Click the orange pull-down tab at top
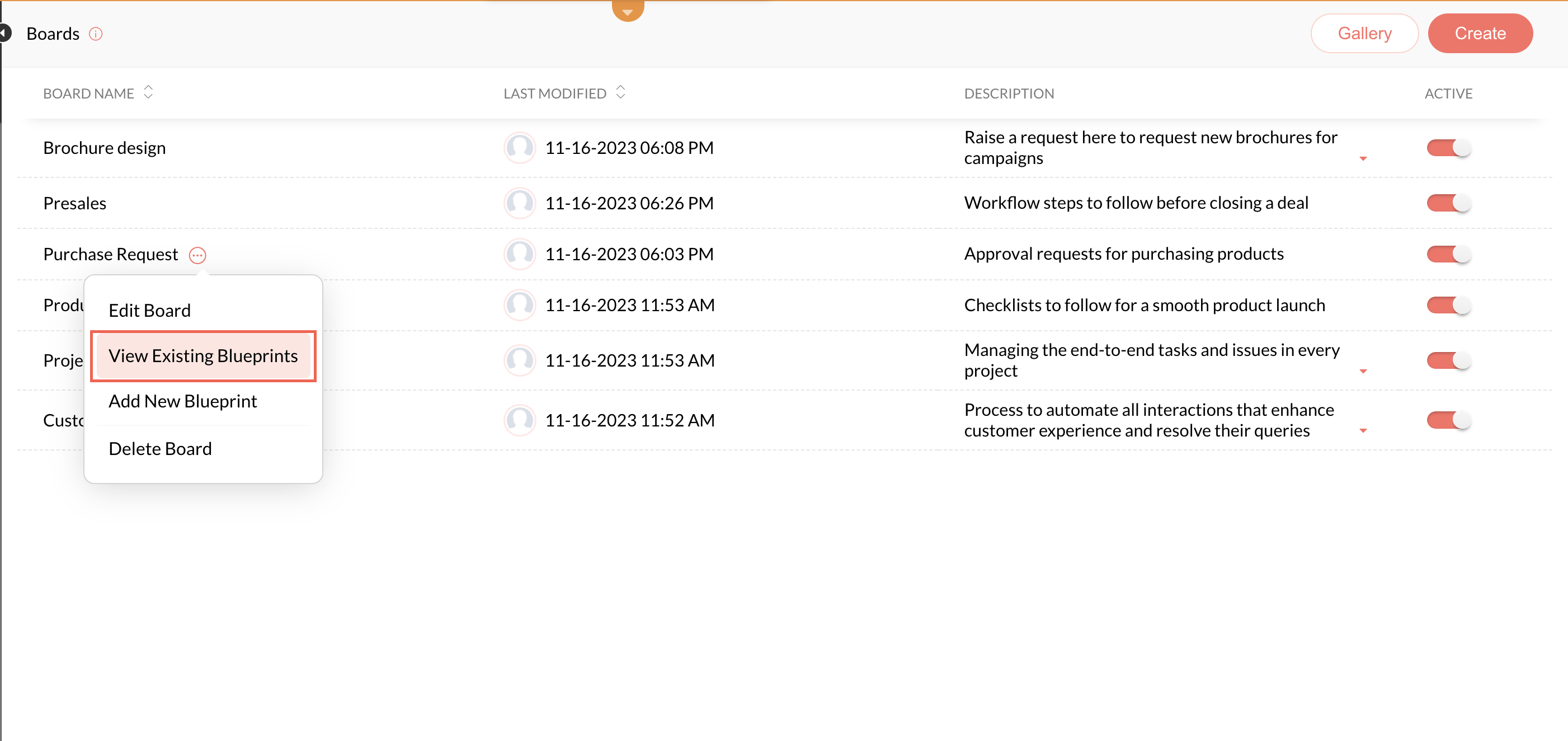Viewport: 1568px width, 741px height. click(628, 10)
